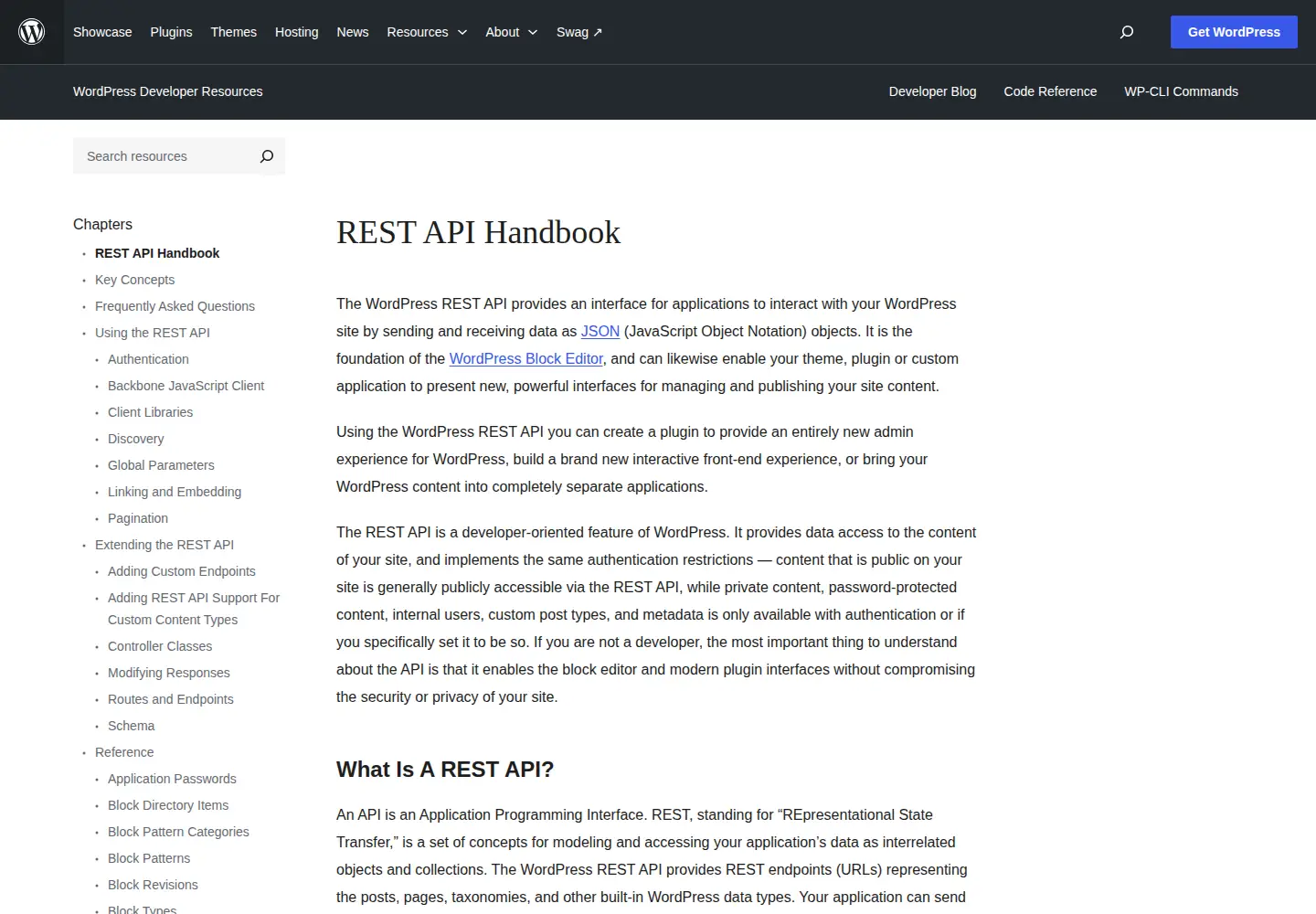The height and width of the screenshot is (914, 1316).
Task: Open Extending the REST API chapter
Action: (164, 545)
